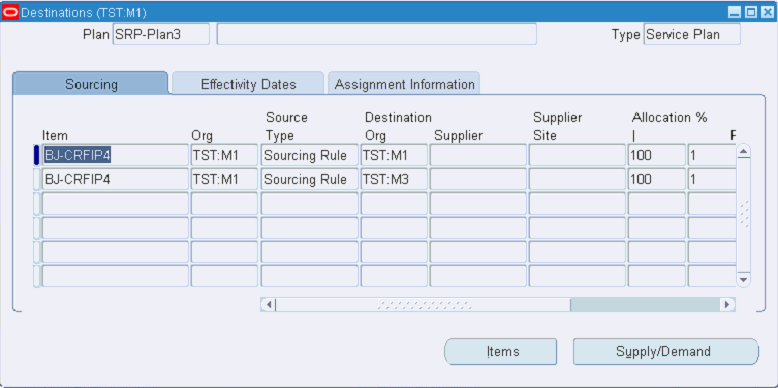Click Supplier Site field in the TST:M3 destination row
778x388 pixels.
(578, 179)
